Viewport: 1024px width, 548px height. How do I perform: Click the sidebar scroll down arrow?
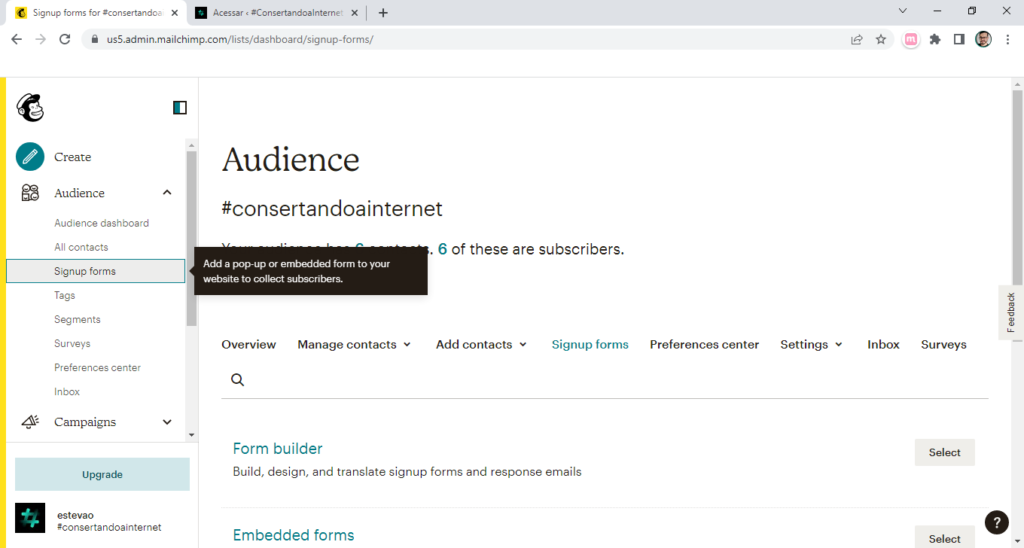(191, 435)
